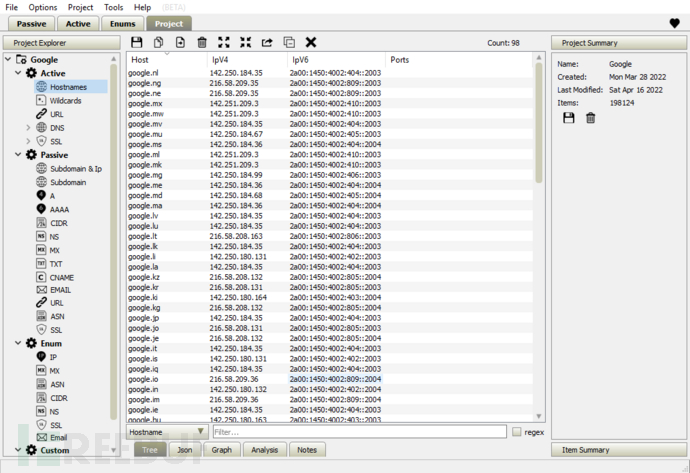Viewport: 690px width, 473px height.
Task: Sort by the IpV4 column header
Action: (x=247, y=60)
